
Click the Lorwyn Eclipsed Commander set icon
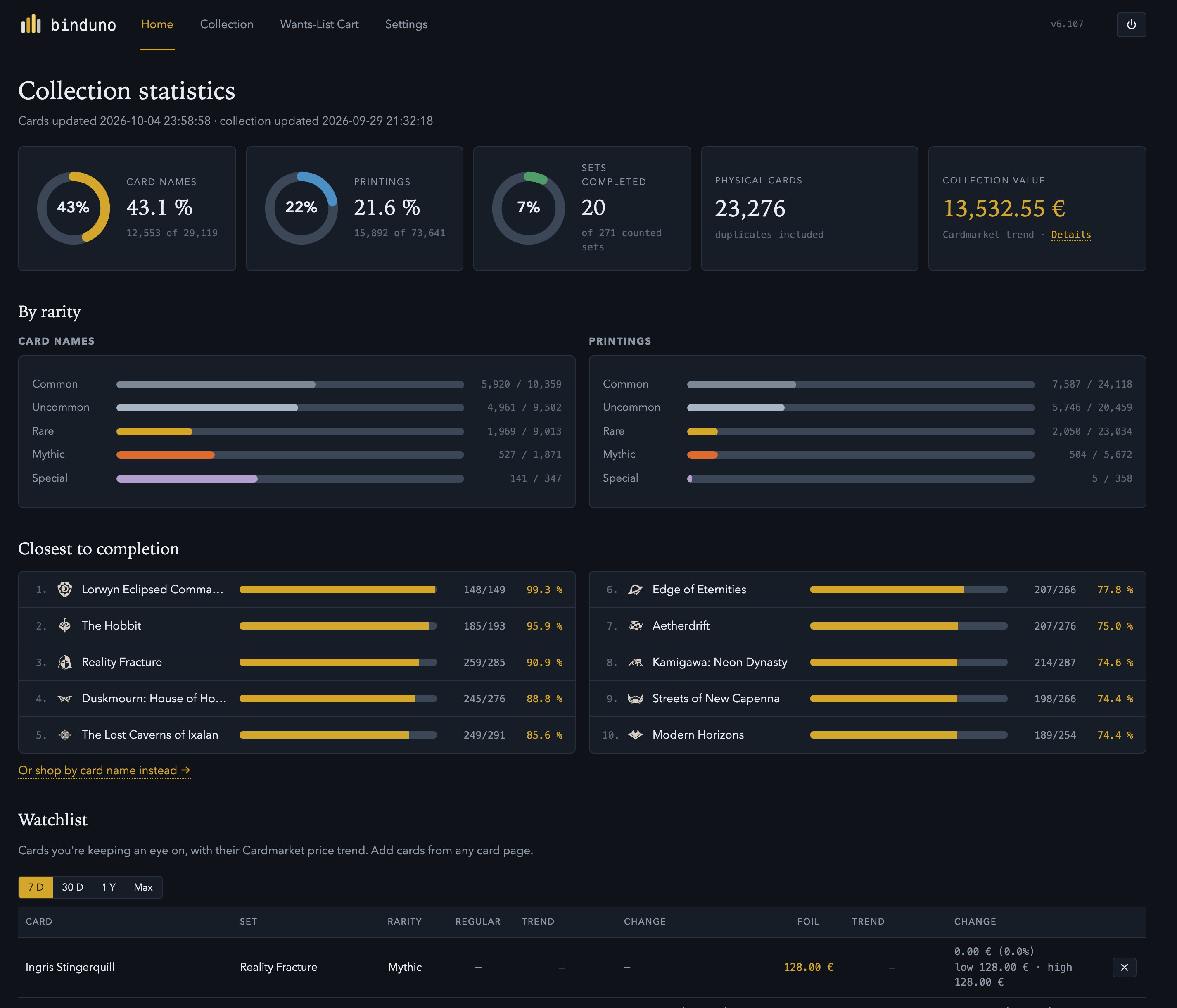[65, 589]
